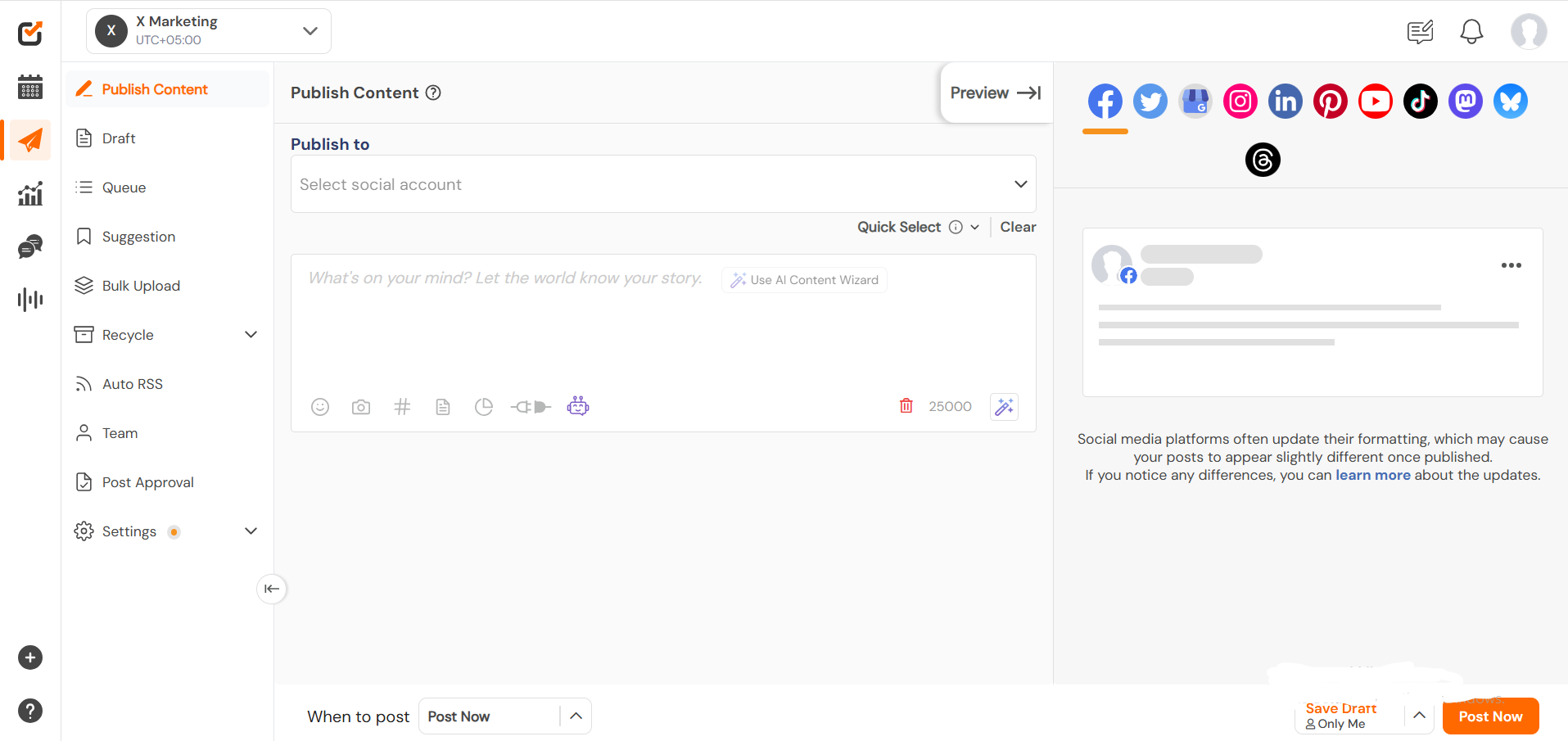Select the Pinterest preview icon
1568x741 pixels.
pyautogui.click(x=1331, y=102)
